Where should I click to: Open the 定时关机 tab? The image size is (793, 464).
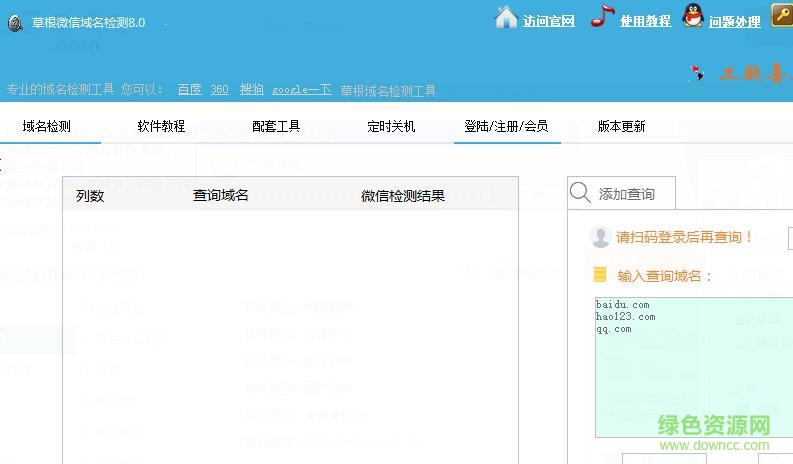(391, 127)
